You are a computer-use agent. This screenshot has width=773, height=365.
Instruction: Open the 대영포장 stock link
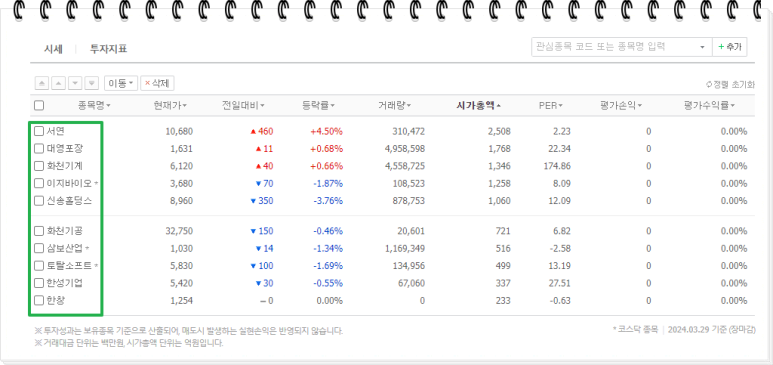65,148
